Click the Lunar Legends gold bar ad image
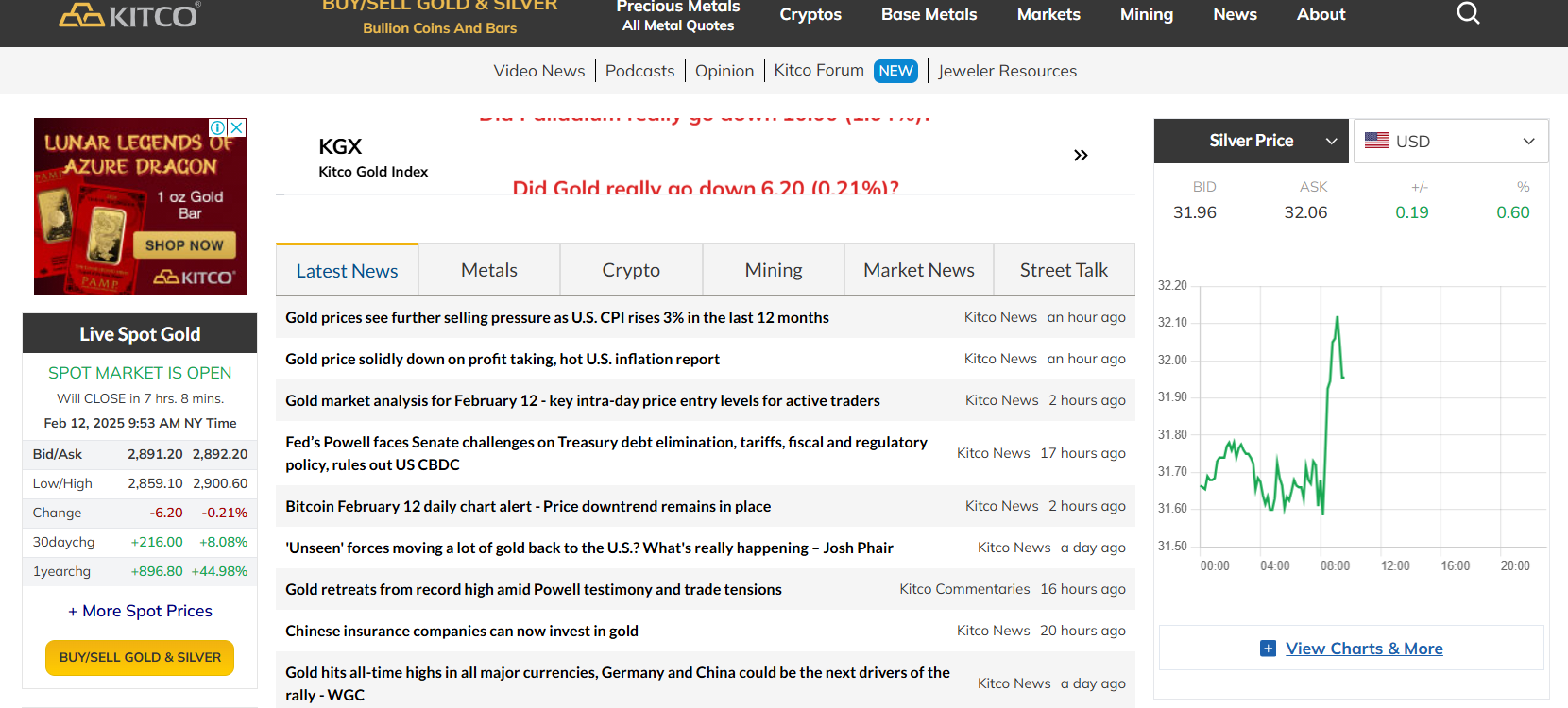The image size is (1568, 708). (140, 207)
